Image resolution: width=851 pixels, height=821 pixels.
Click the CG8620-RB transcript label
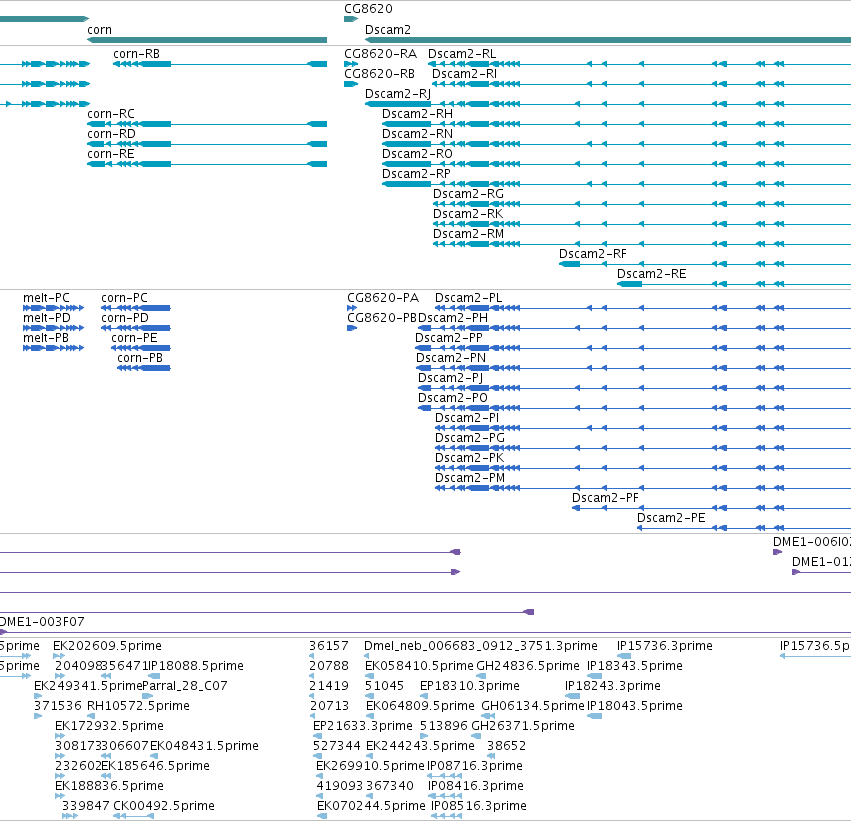click(379, 74)
